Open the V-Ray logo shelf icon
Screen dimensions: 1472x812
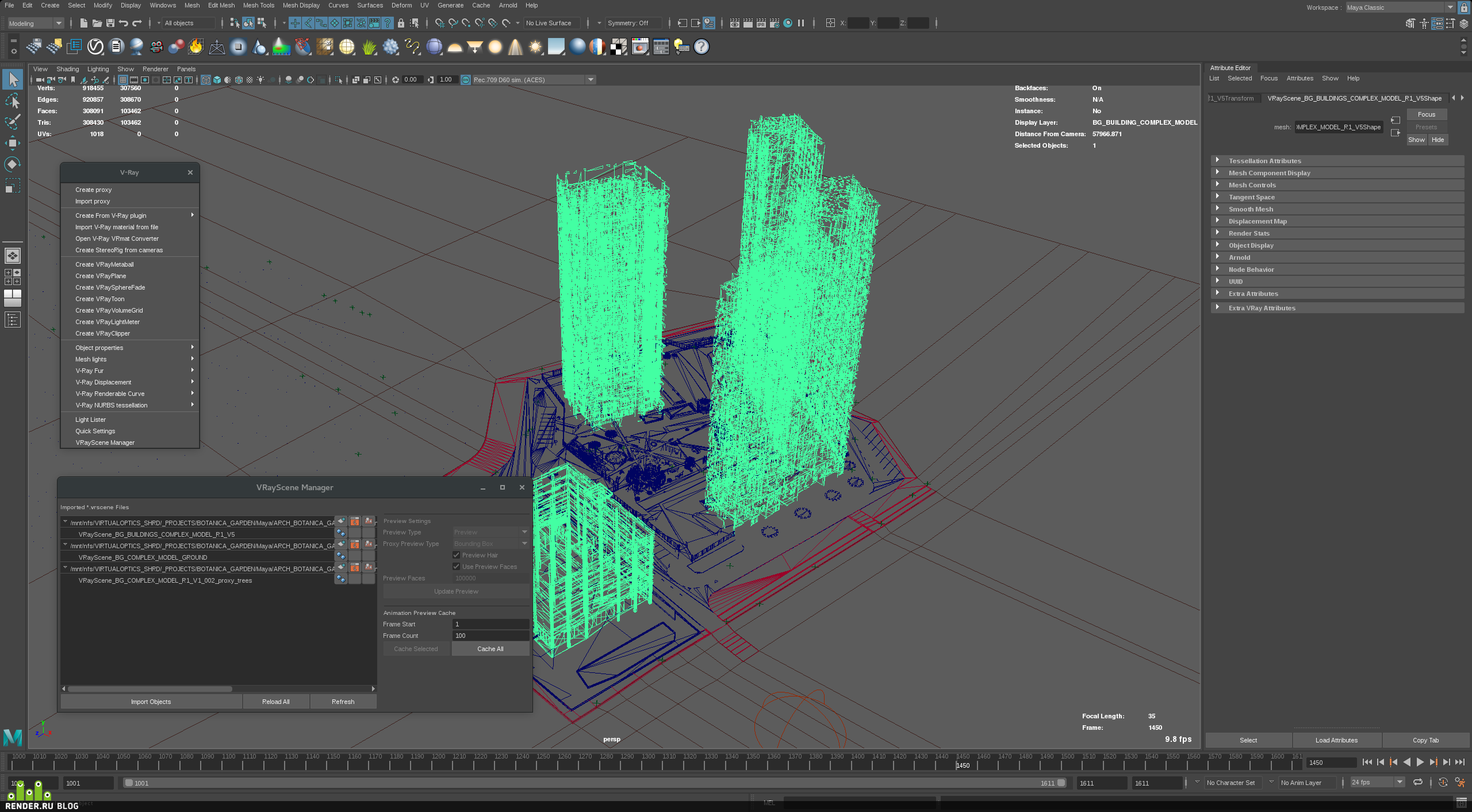(95, 47)
